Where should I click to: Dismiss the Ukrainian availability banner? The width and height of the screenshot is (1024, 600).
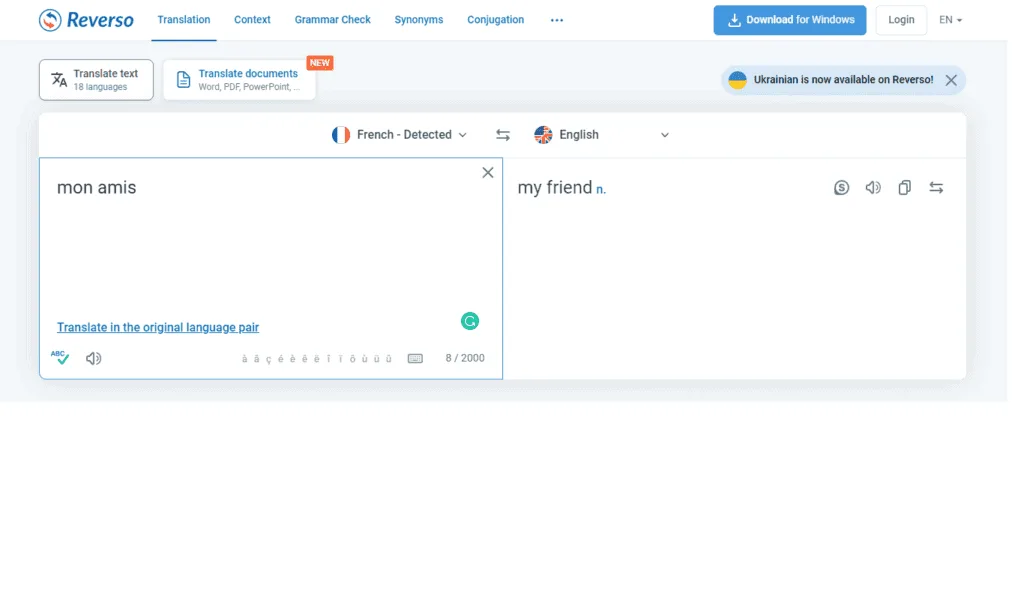coord(951,80)
